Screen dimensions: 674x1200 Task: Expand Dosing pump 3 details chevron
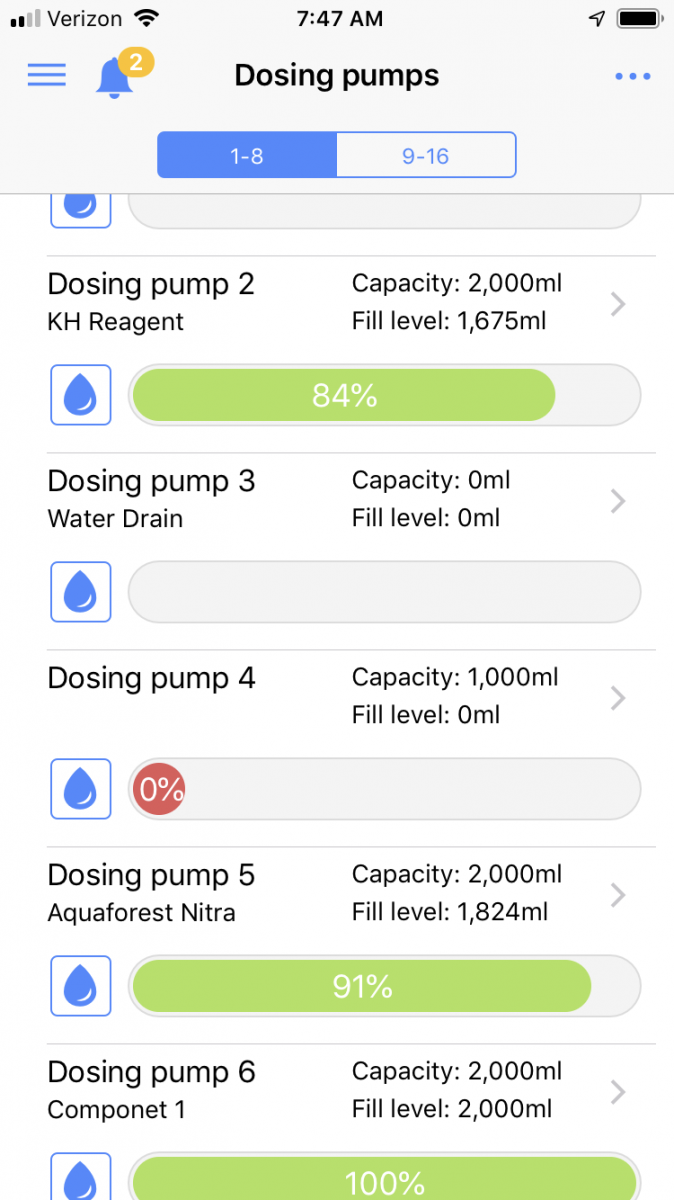pos(618,501)
